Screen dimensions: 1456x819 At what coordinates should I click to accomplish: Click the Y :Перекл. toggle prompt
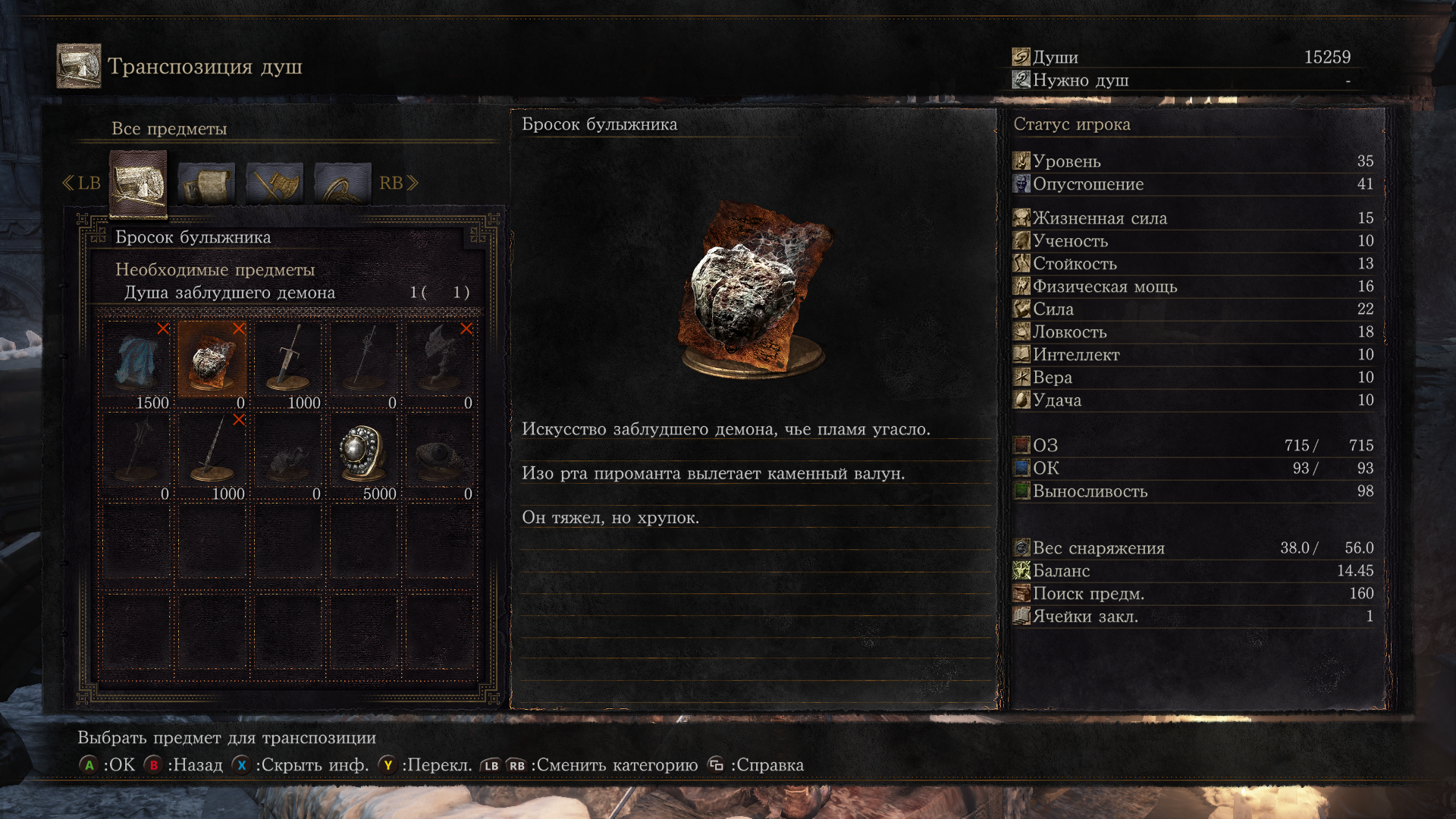(425, 764)
